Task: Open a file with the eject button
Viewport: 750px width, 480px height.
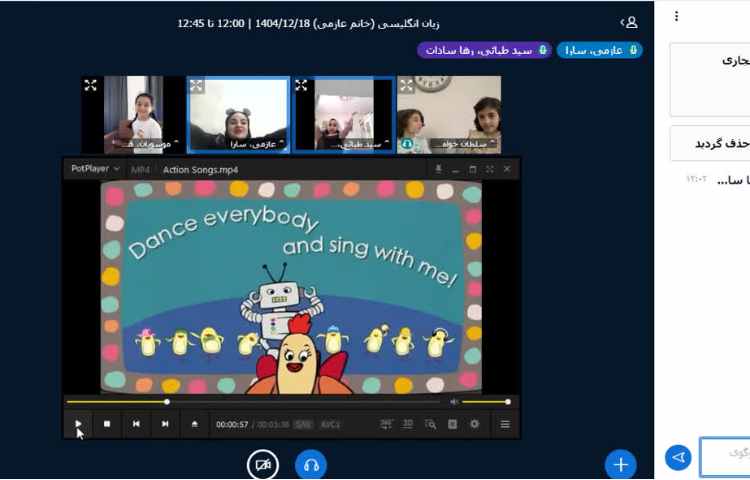Action: pyautogui.click(x=195, y=424)
